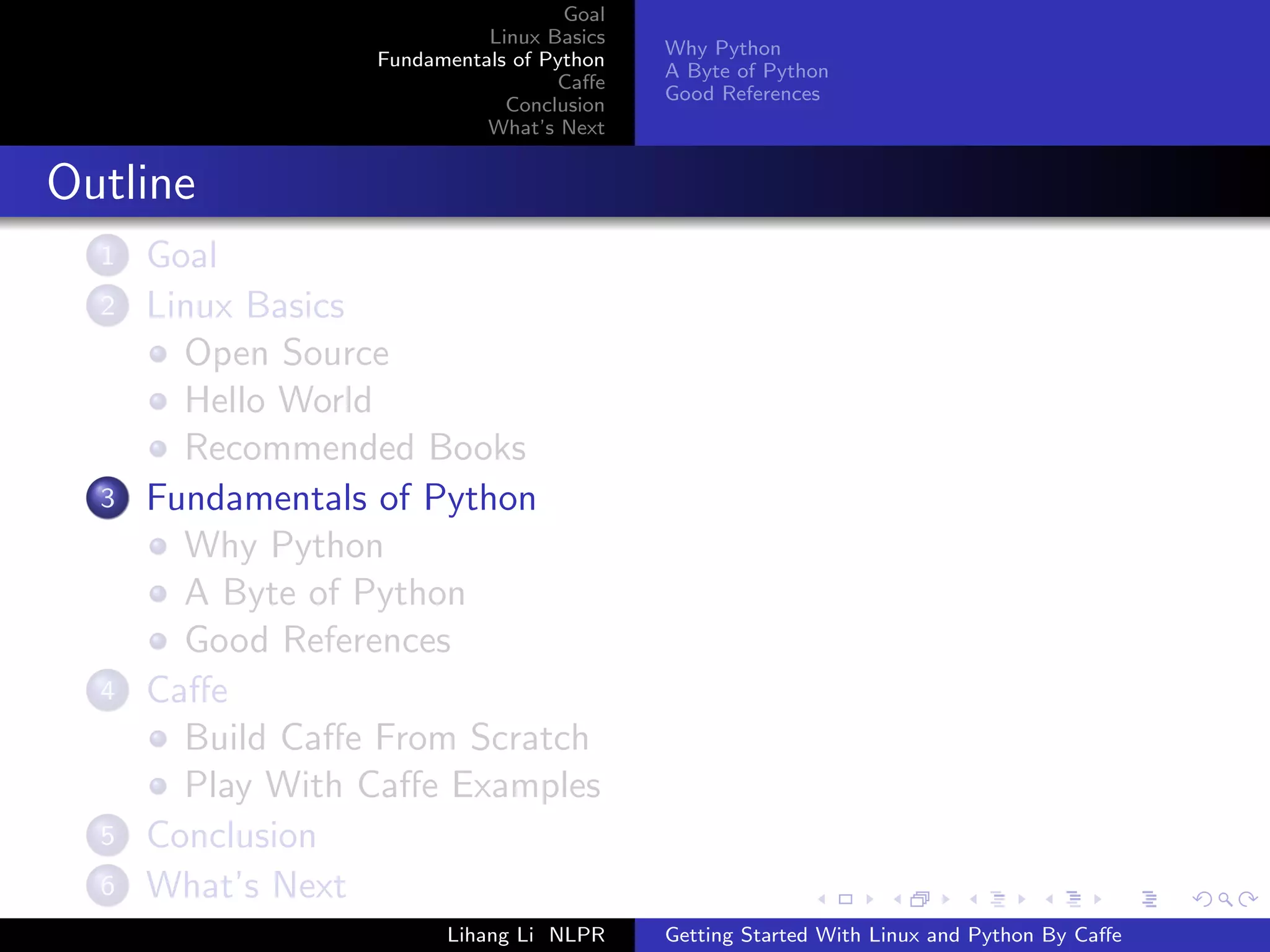Click the presentation appendix bars icon
The image size is (1270, 952).
1149,899
